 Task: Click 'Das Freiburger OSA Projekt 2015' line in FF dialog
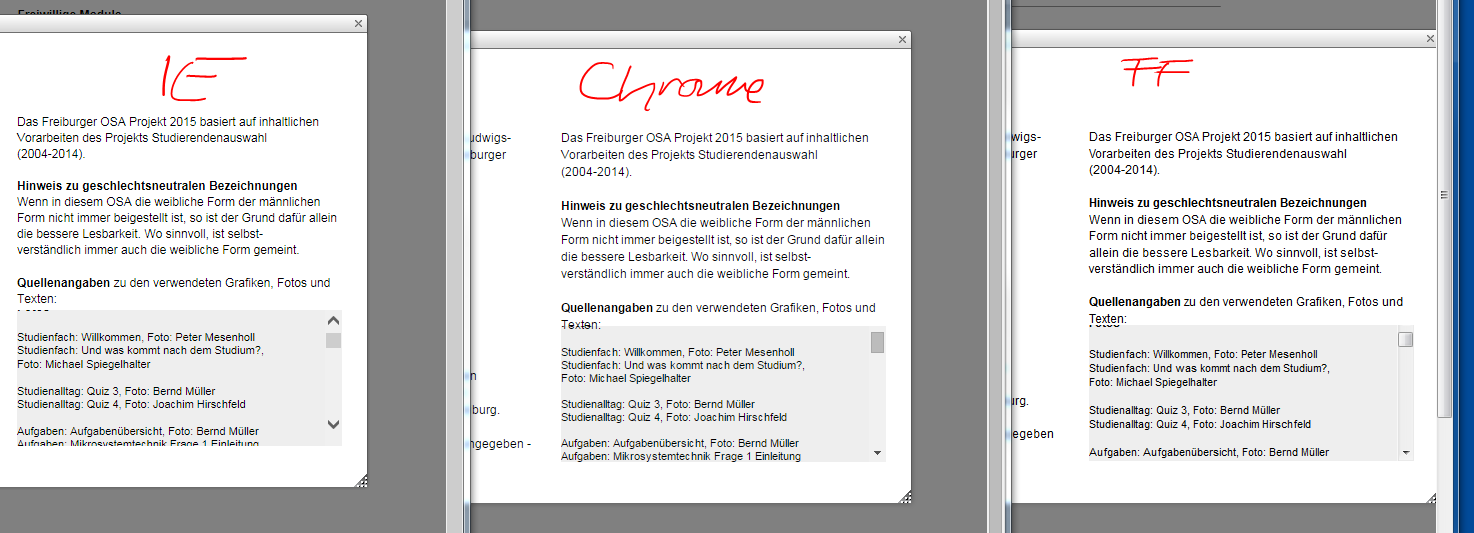coord(1243,136)
